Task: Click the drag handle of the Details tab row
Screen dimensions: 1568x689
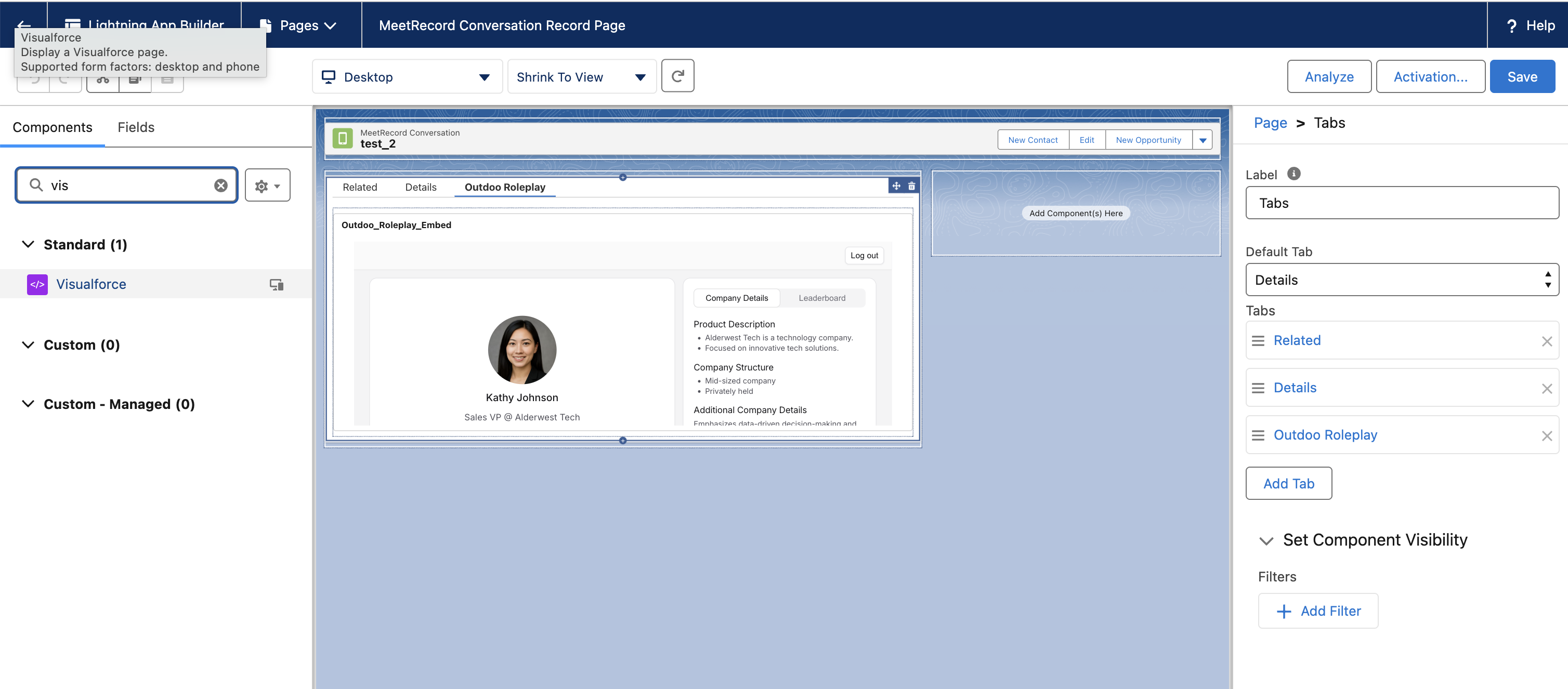Action: 1258,388
